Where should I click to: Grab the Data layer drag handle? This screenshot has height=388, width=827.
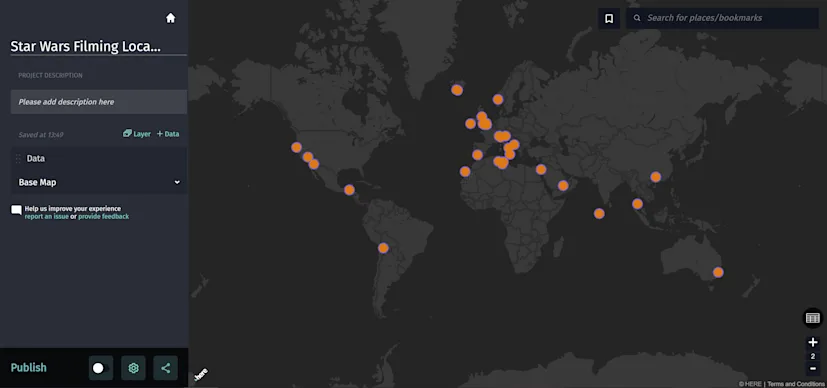tap(18, 158)
